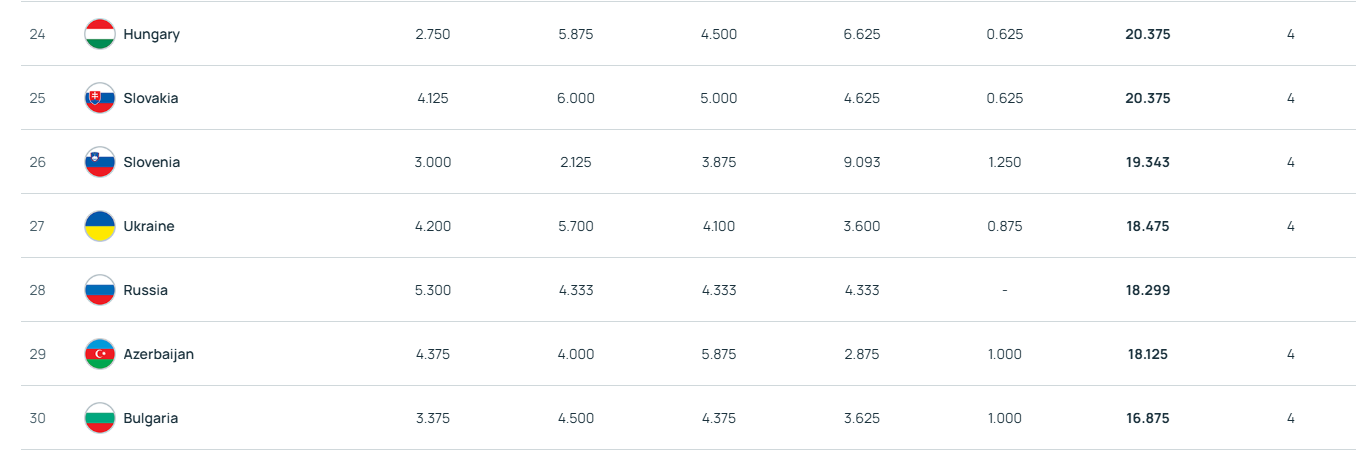Select the Slovenia country name
The image size is (1356, 452).
tap(152, 162)
